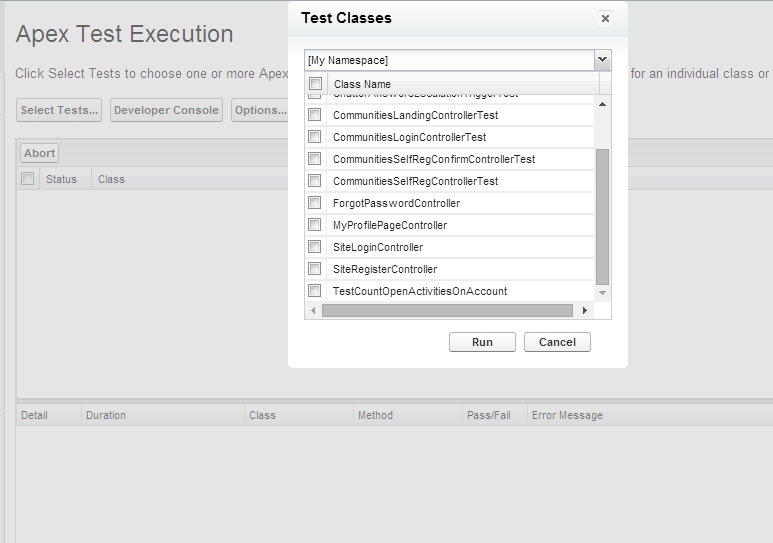Check SiteLoginController checkbox
773x543 pixels.
[315, 247]
